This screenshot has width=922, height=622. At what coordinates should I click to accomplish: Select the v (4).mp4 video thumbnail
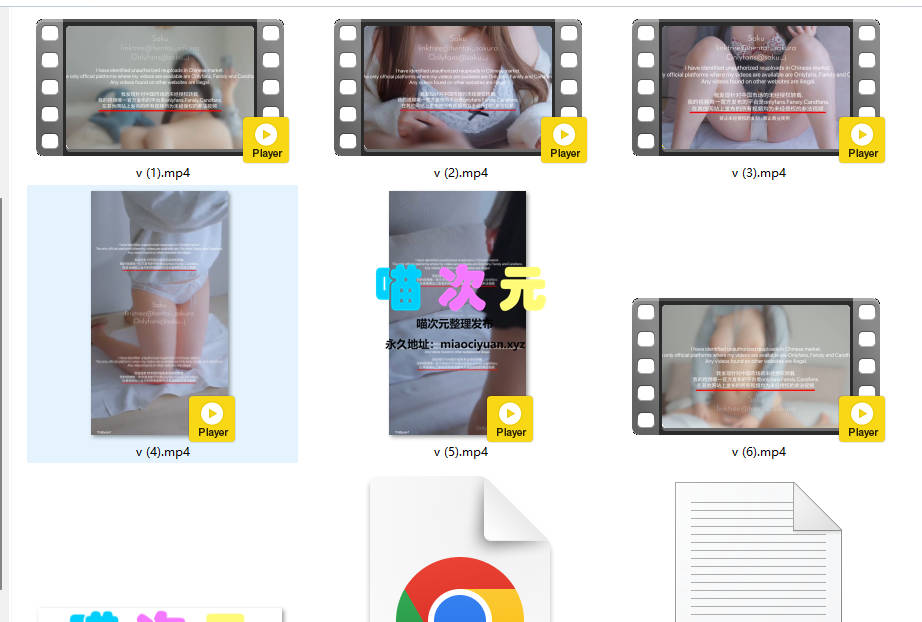tap(160, 313)
